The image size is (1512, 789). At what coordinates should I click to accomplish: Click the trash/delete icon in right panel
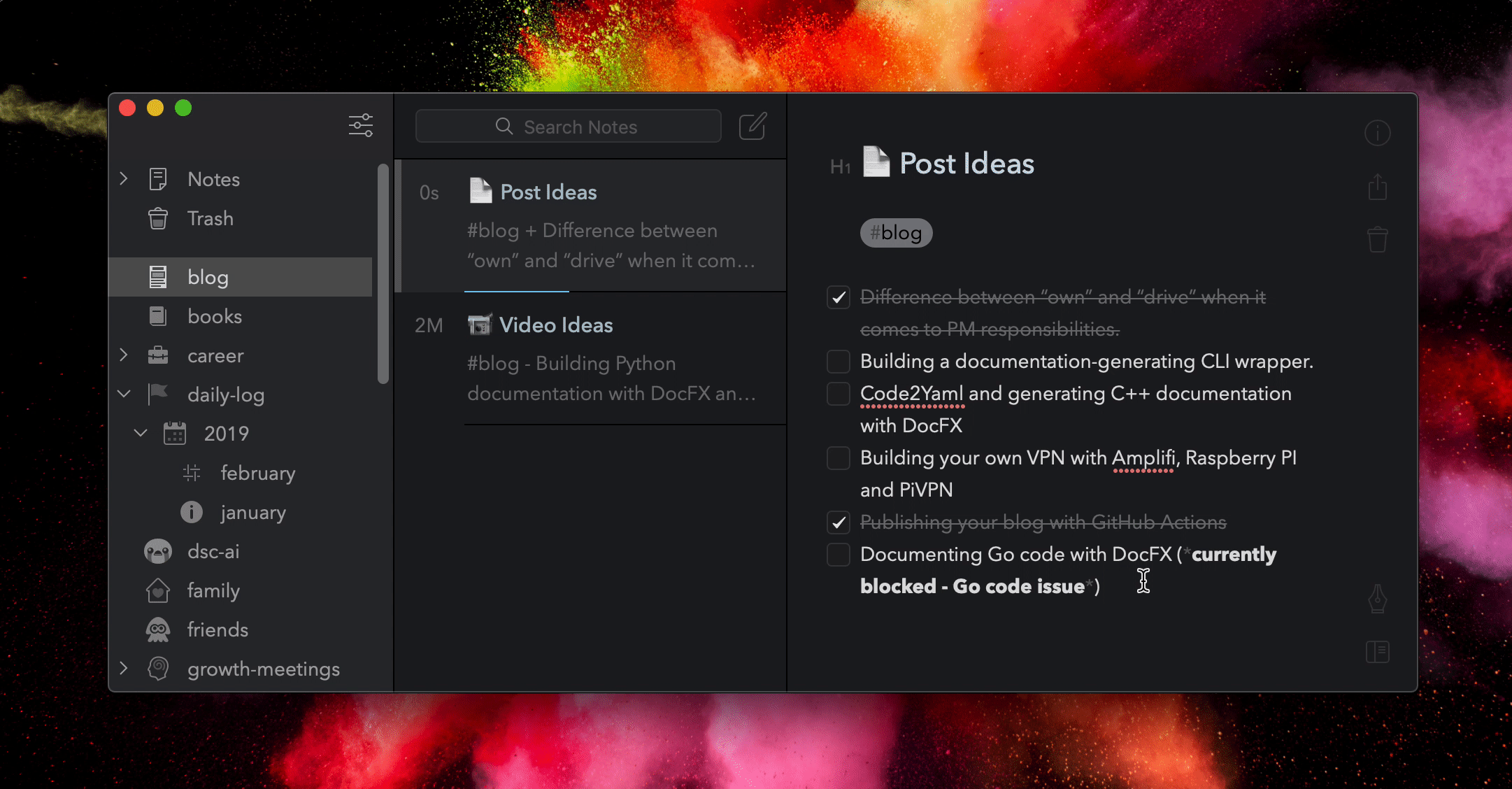[x=1378, y=239]
